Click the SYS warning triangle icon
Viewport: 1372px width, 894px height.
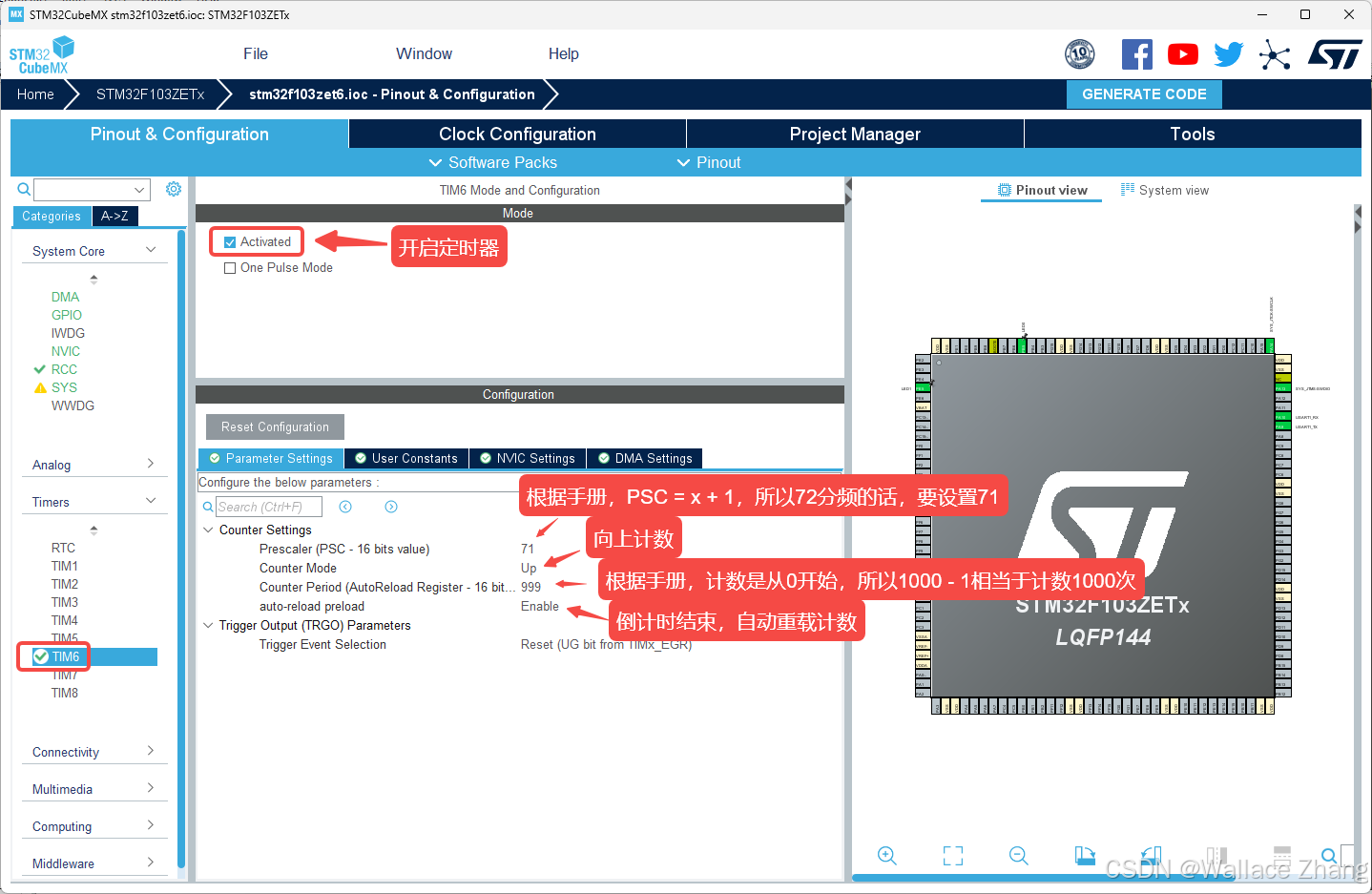tap(40, 387)
